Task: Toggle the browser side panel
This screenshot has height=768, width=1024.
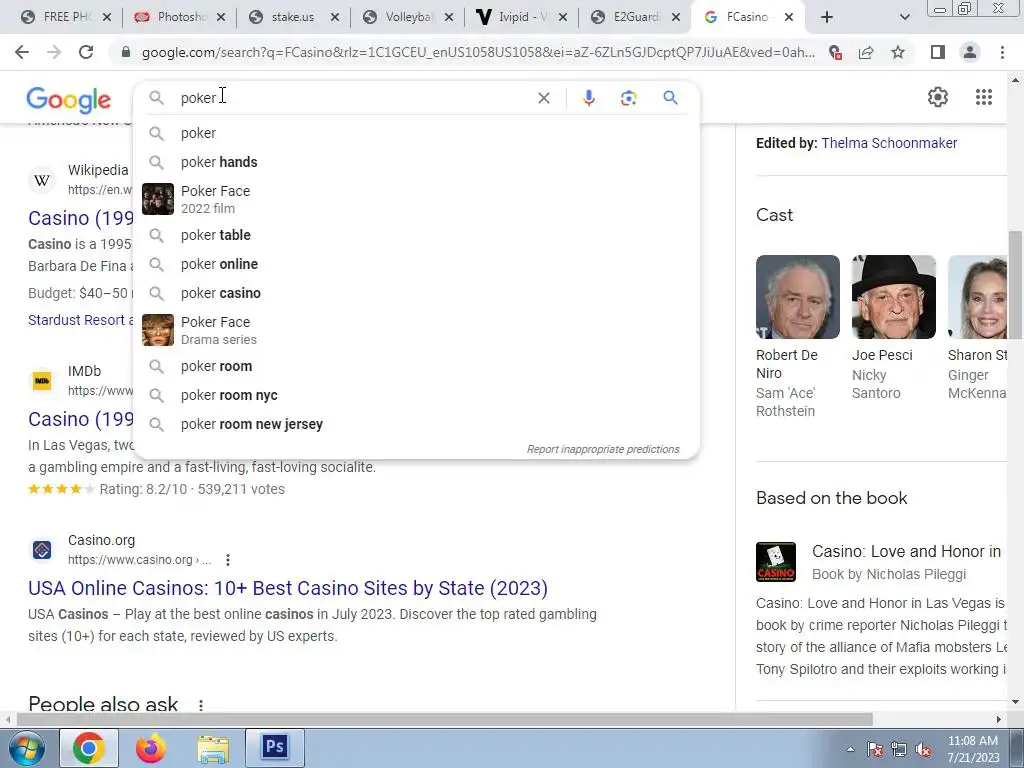Action: click(938, 52)
